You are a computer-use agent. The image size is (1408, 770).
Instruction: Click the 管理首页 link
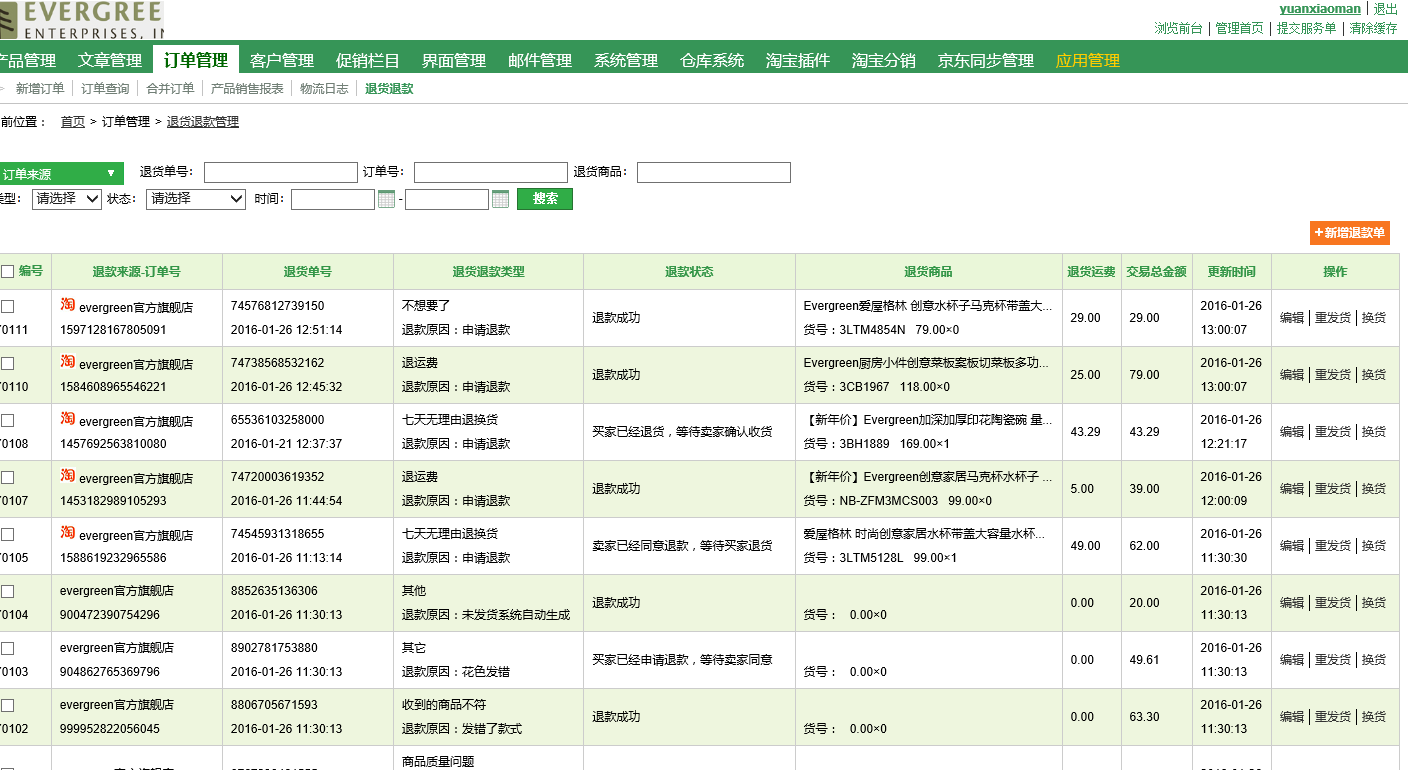pyautogui.click(x=1239, y=28)
